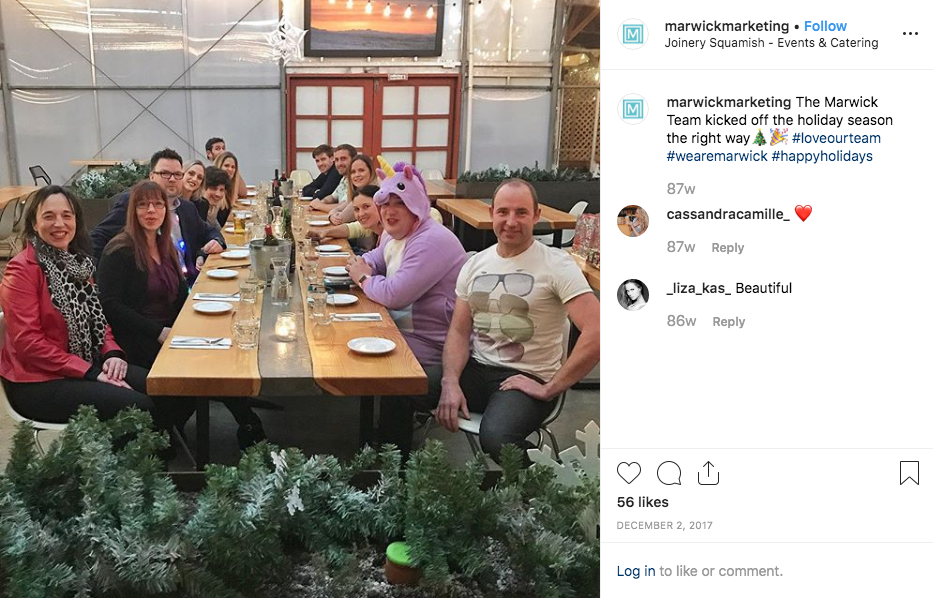Open Joinery Squamish location link
The width and height of the screenshot is (933, 598).
point(771,43)
